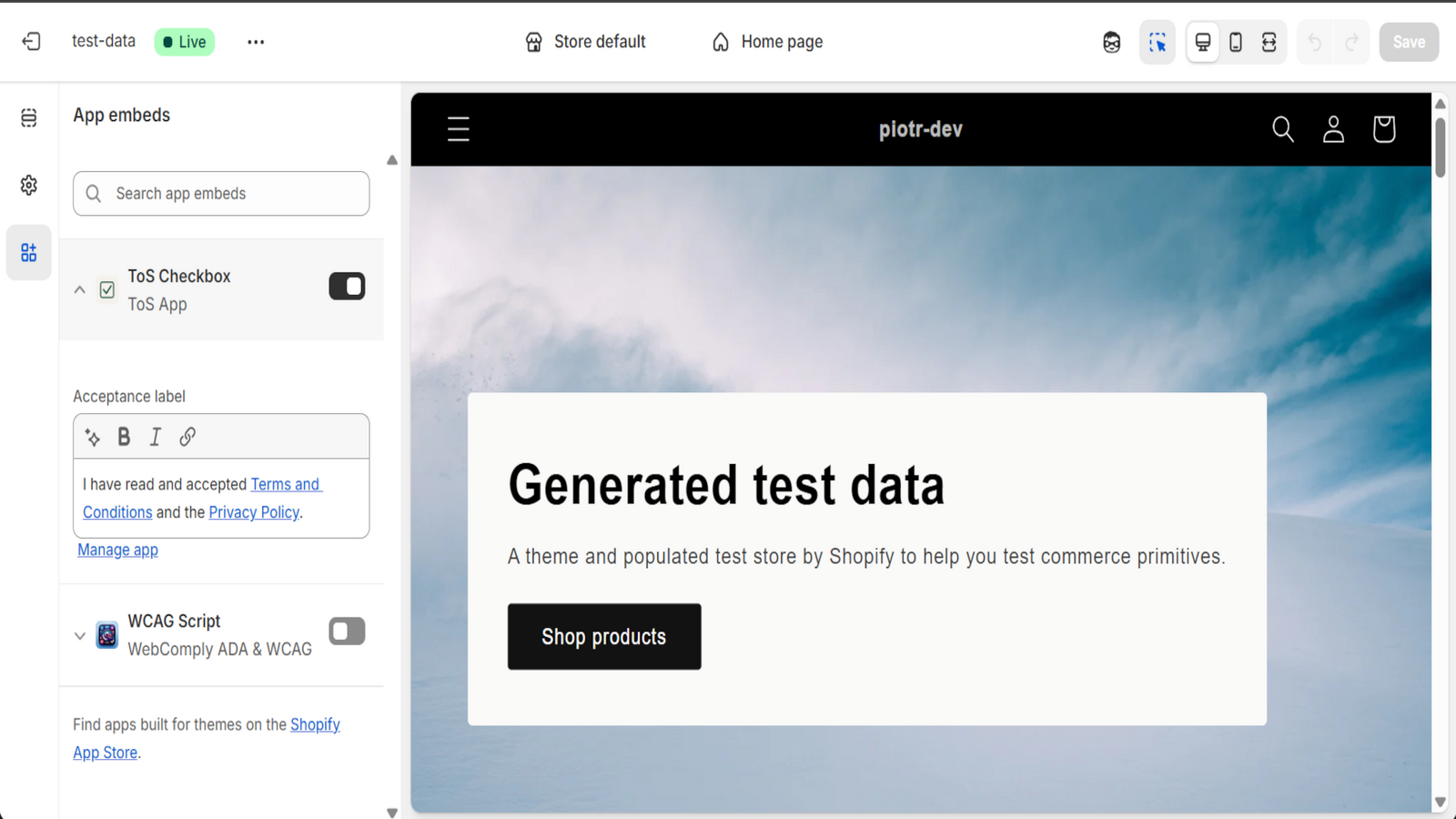Screen dimensions: 1456x819
Task: Disable the ToS Checkbox app embed
Action: click(347, 287)
